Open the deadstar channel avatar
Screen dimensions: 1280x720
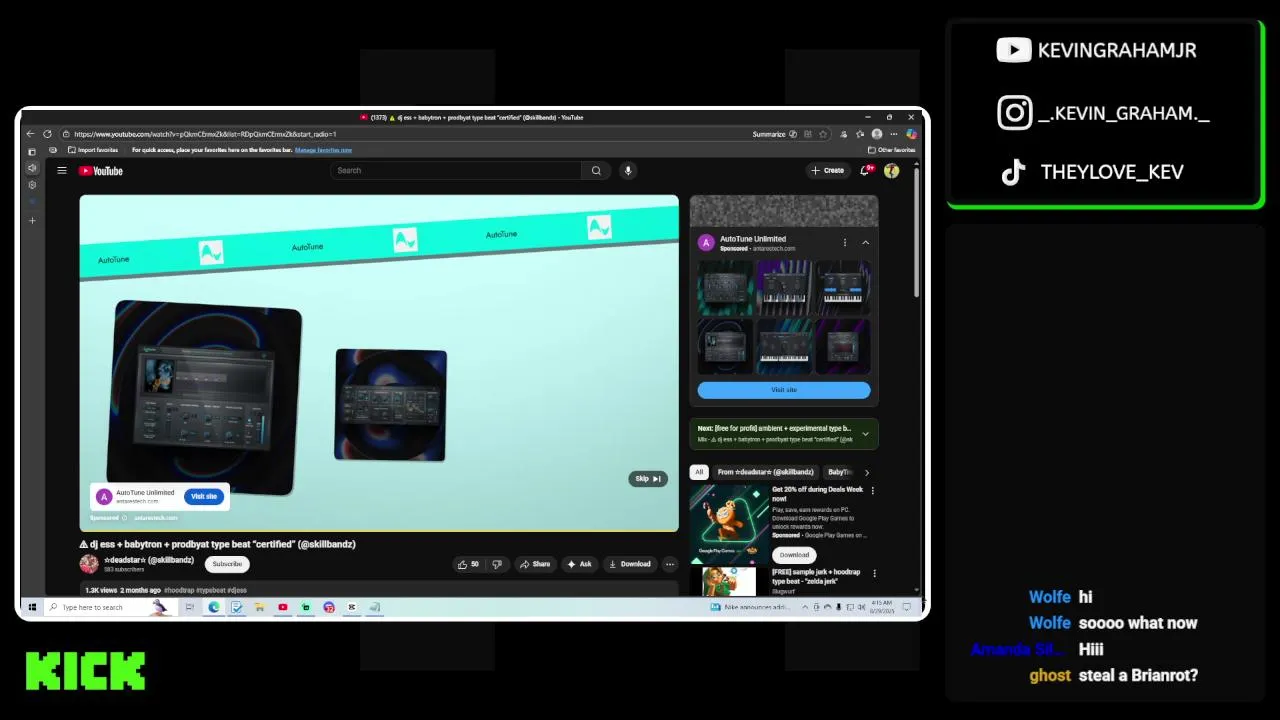[x=89, y=564]
